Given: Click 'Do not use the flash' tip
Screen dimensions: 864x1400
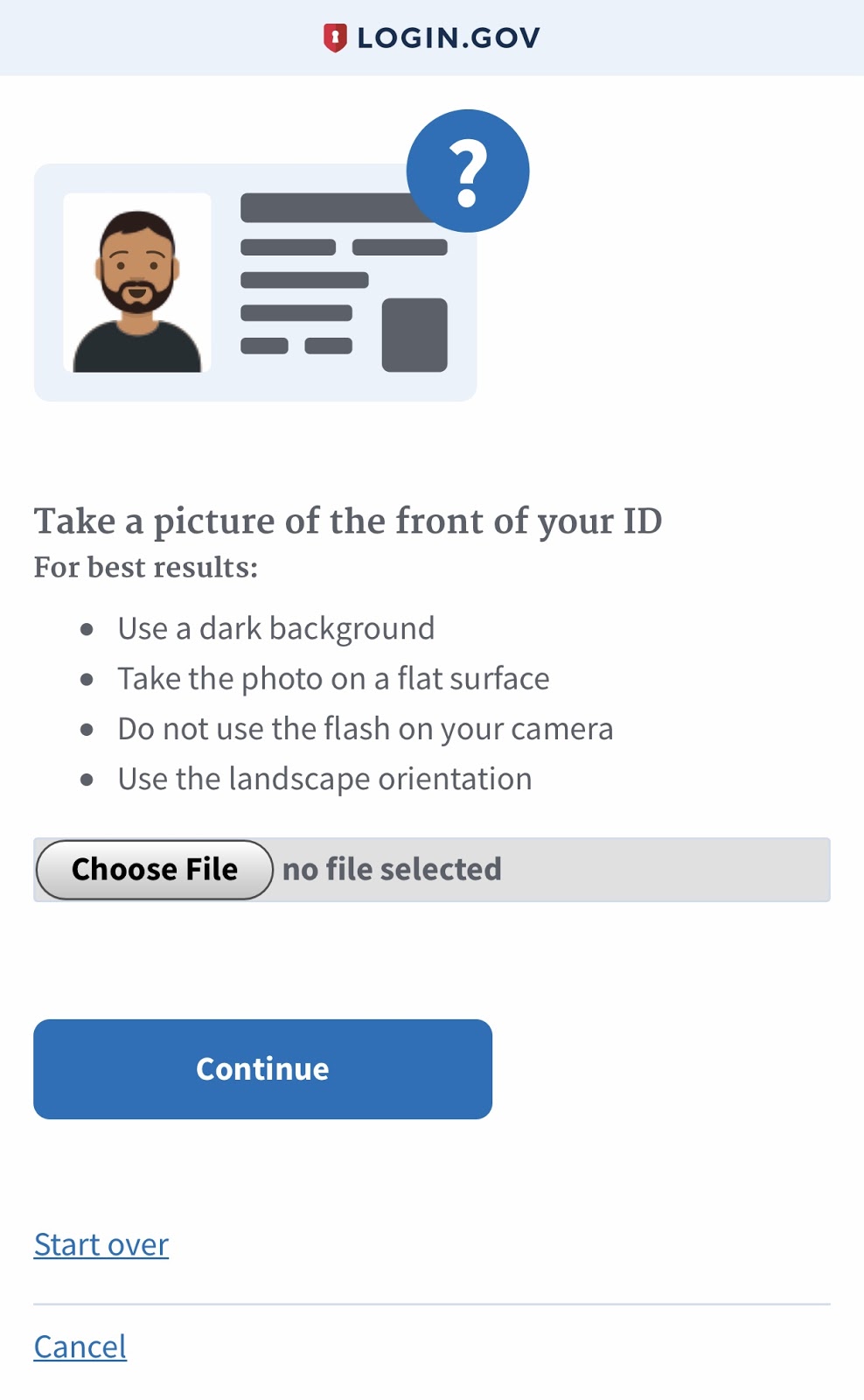Looking at the screenshot, I should [366, 729].
